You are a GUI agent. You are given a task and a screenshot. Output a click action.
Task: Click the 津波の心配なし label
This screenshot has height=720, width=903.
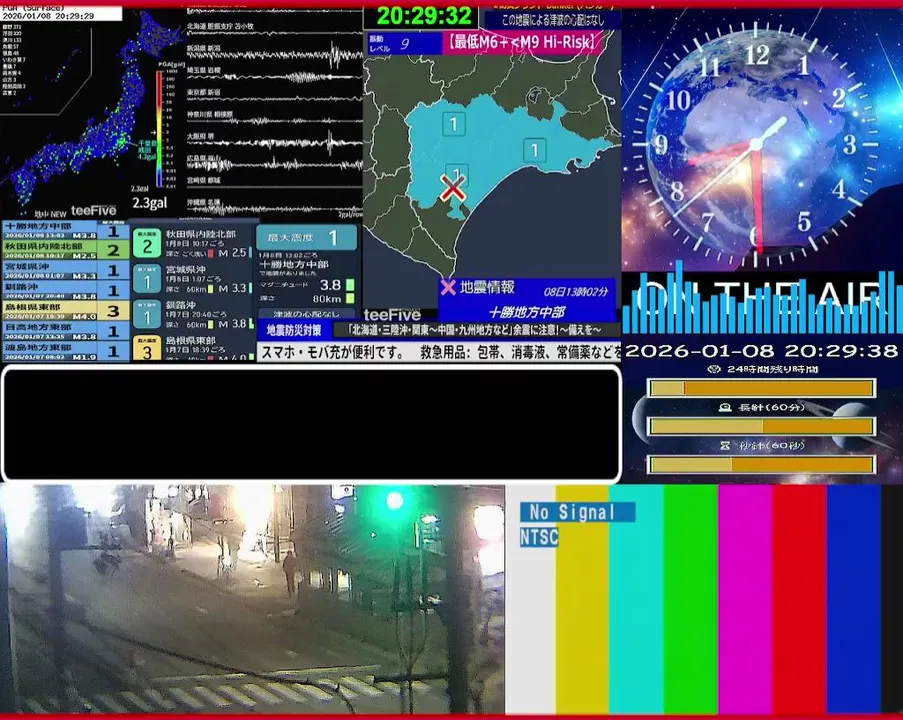pos(306,314)
